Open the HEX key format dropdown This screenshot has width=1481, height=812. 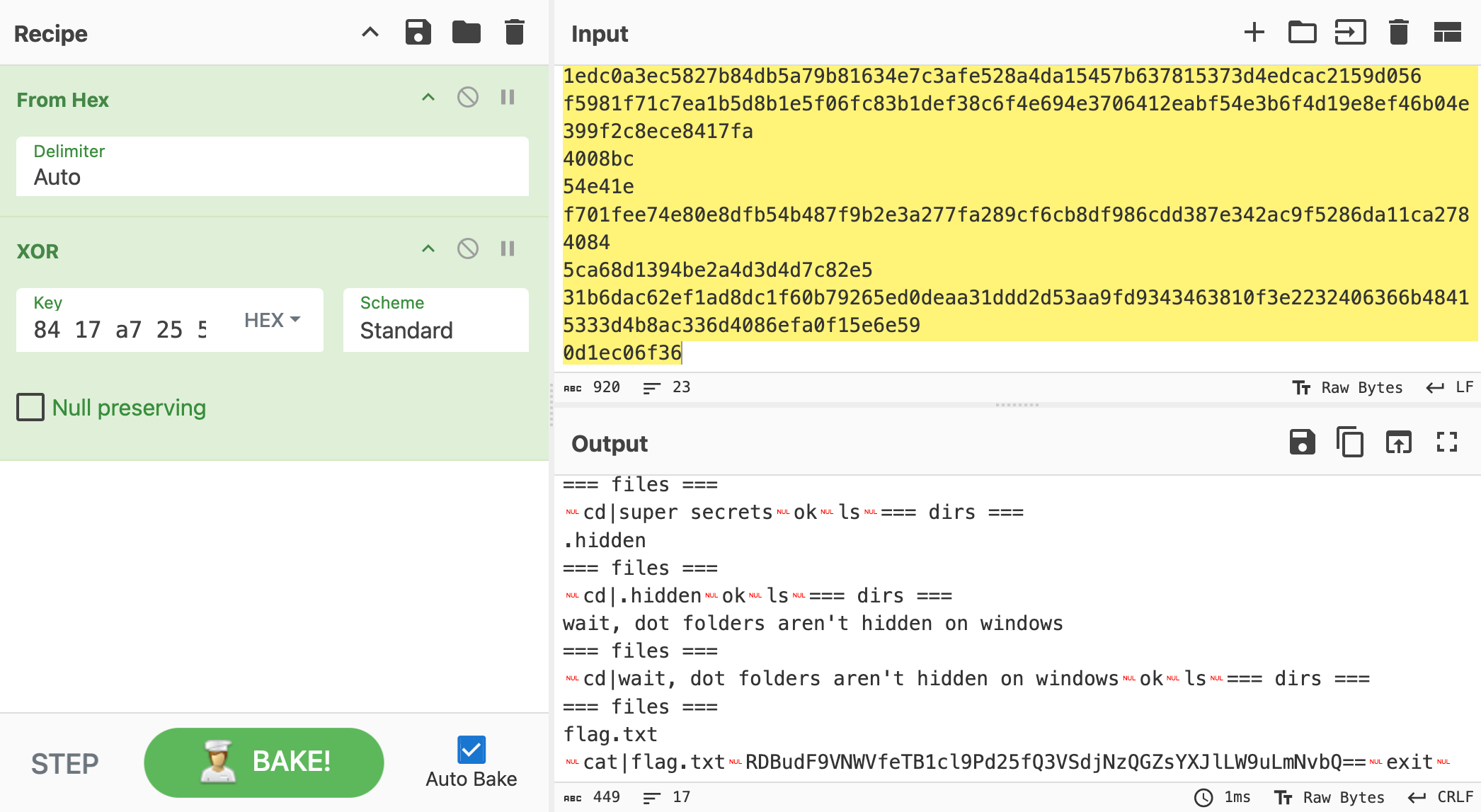pos(273,320)
